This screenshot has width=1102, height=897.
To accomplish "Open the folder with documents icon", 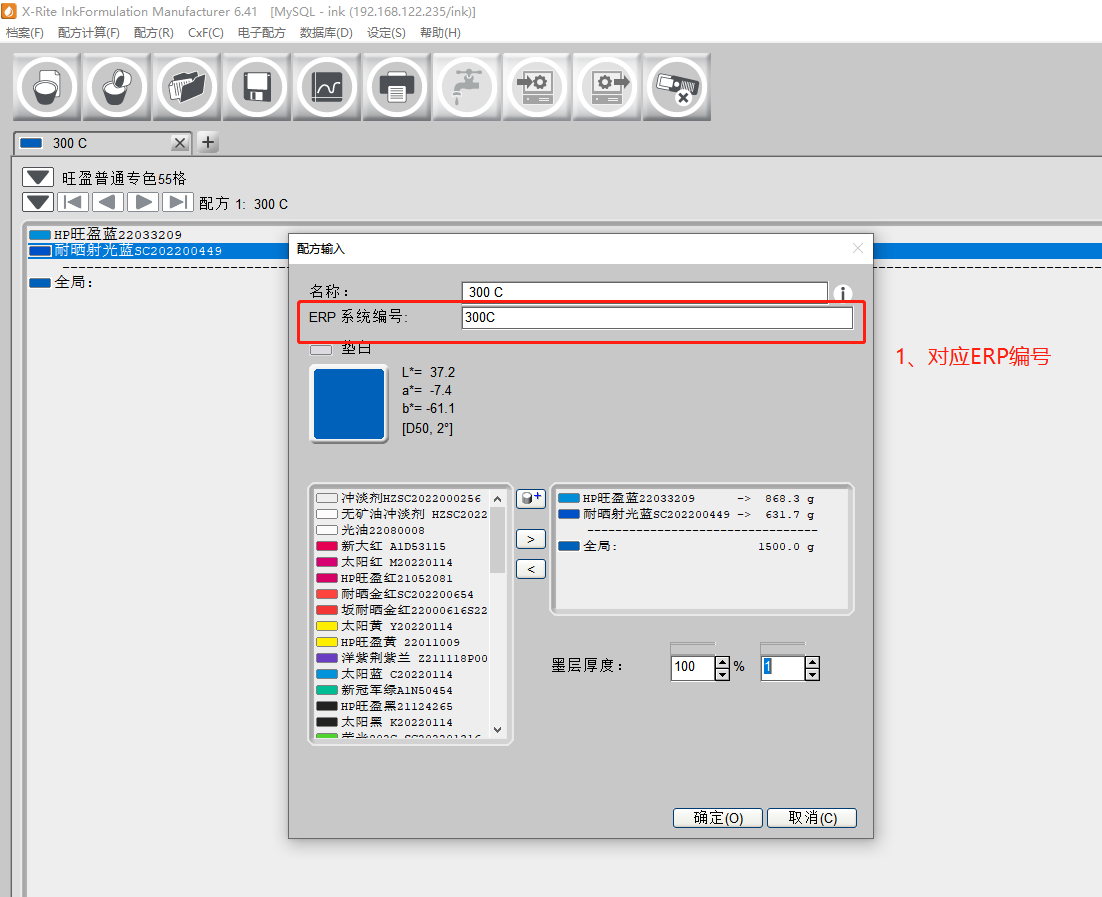I will pos(187,87).
